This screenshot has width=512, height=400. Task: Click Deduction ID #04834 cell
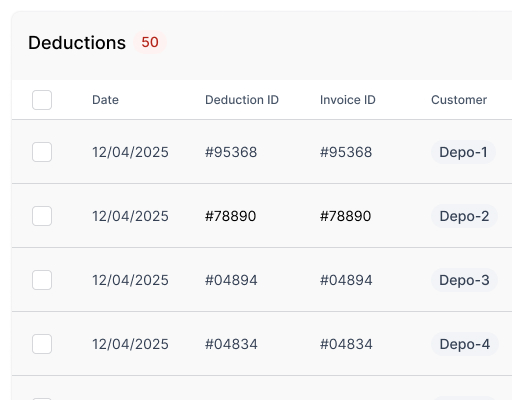tap(231, 344)
